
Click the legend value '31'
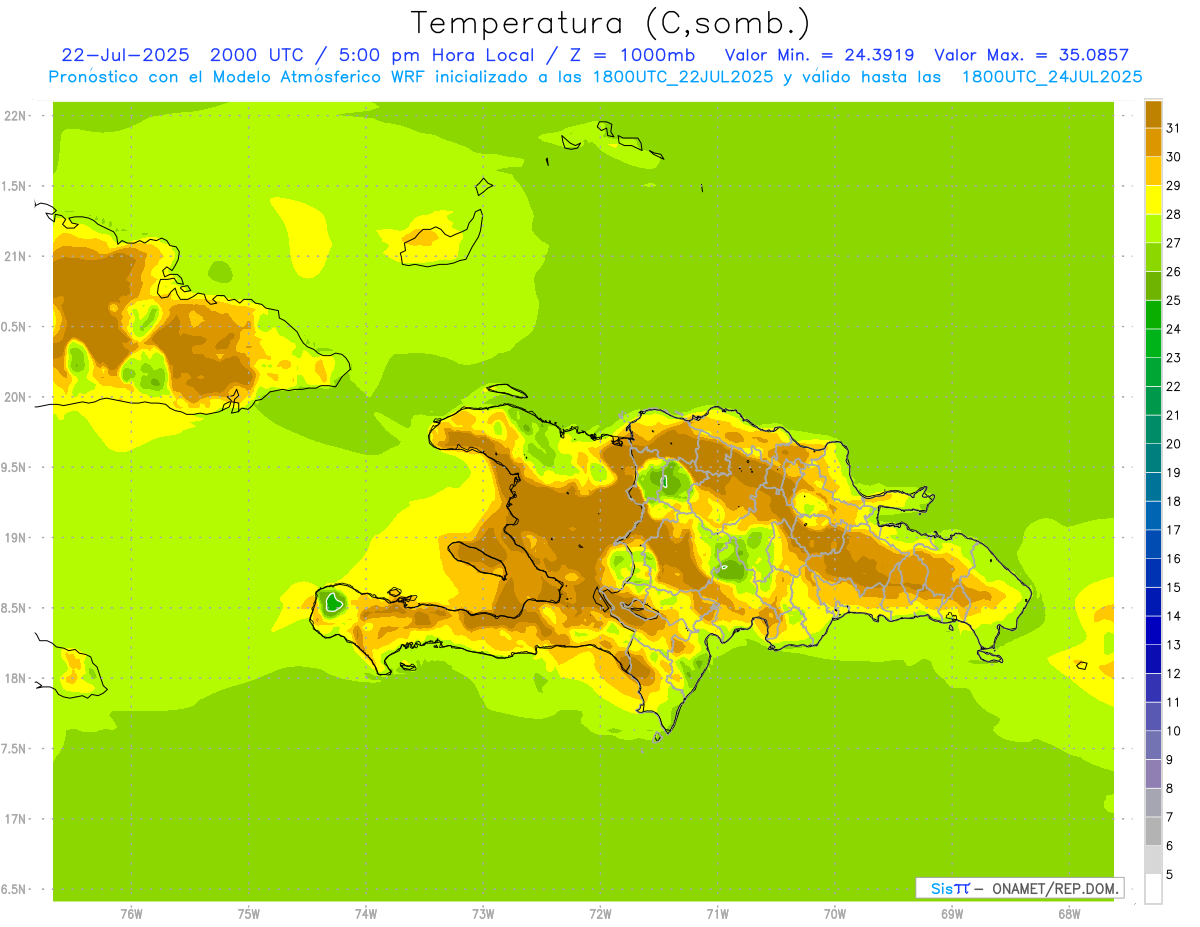1174,128
